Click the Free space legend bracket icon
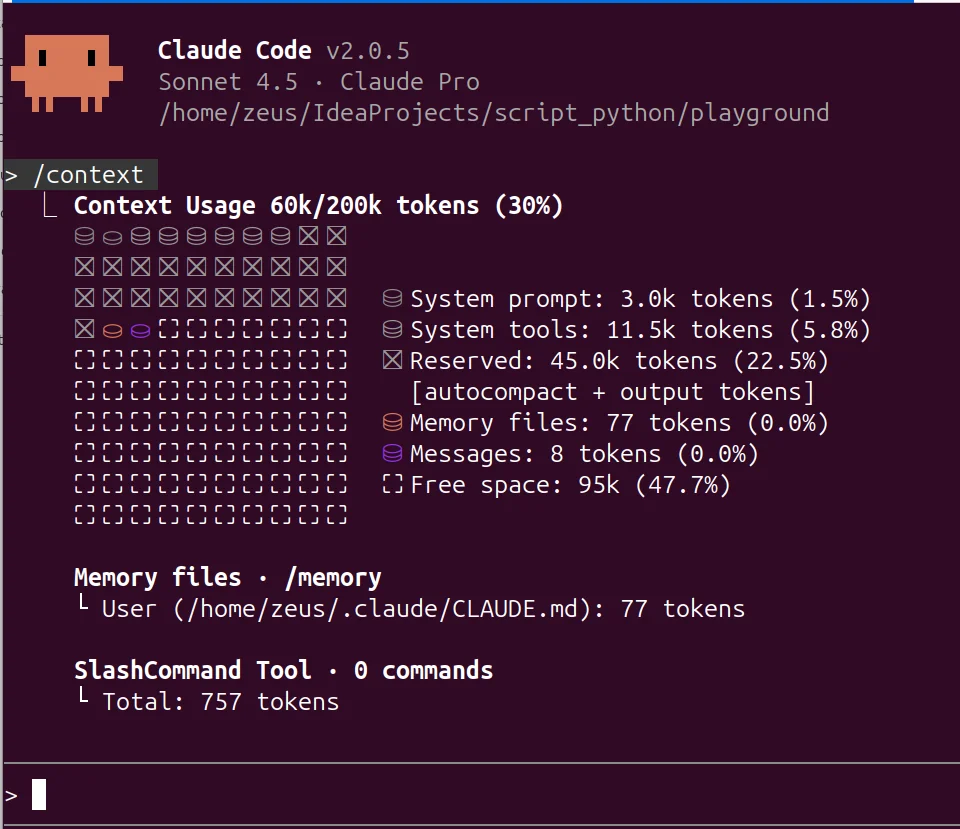 point(392,484)
